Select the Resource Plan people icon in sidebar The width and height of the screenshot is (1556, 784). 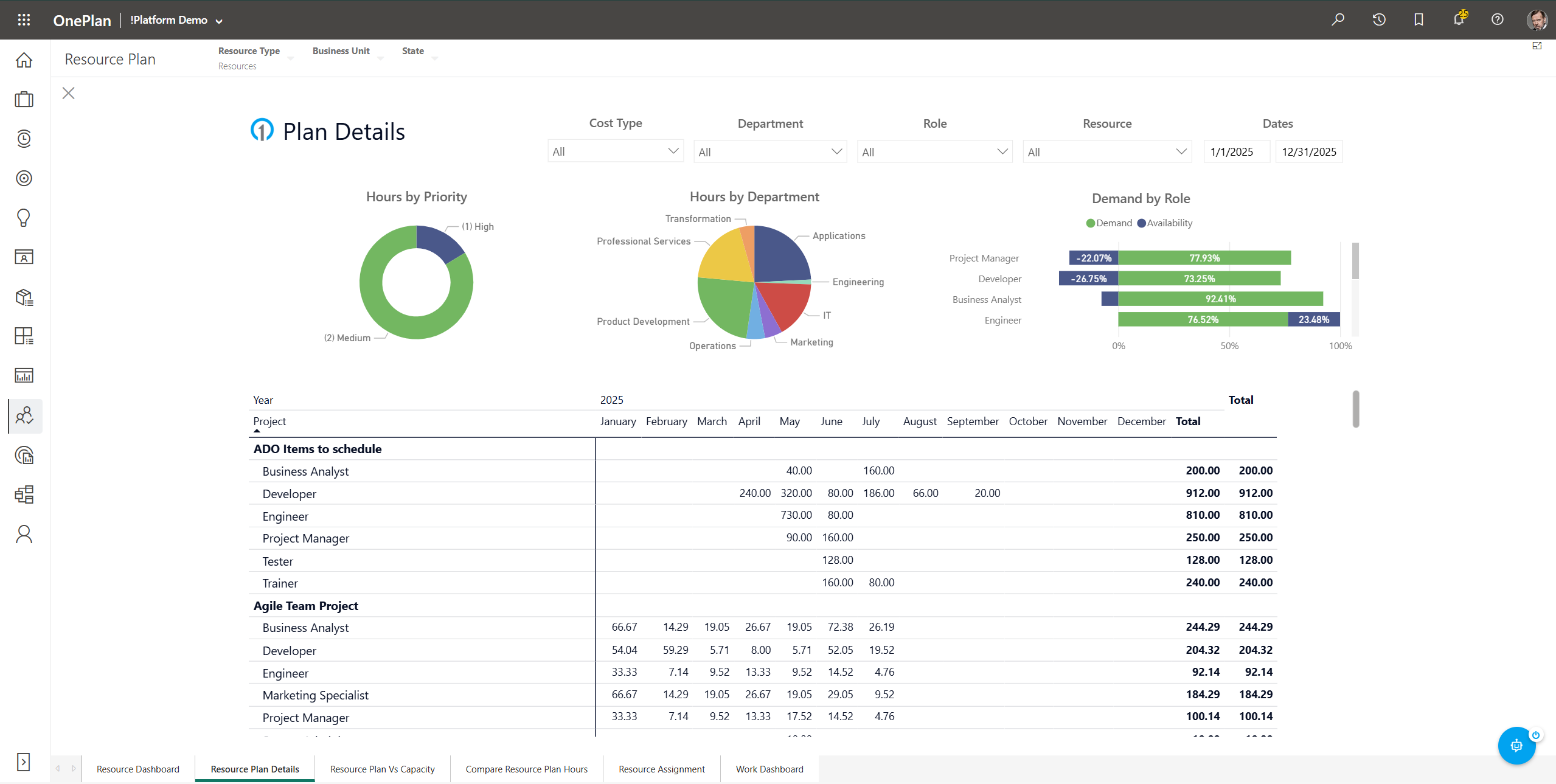click(x=24, y=416)
